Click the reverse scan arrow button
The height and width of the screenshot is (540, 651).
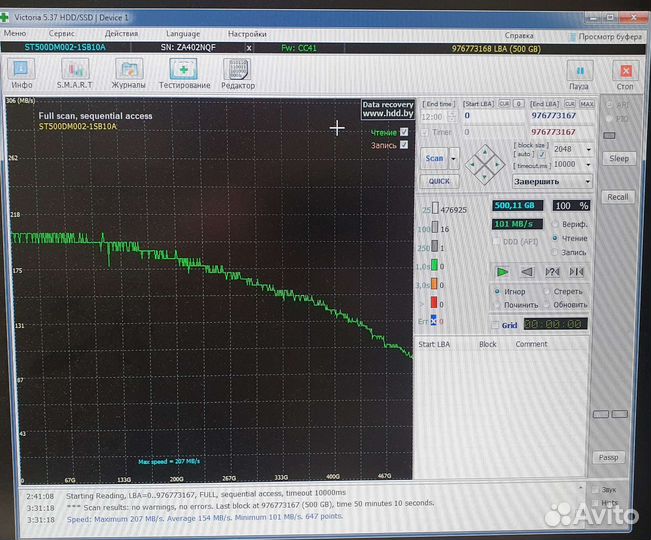tap(527, 272)
